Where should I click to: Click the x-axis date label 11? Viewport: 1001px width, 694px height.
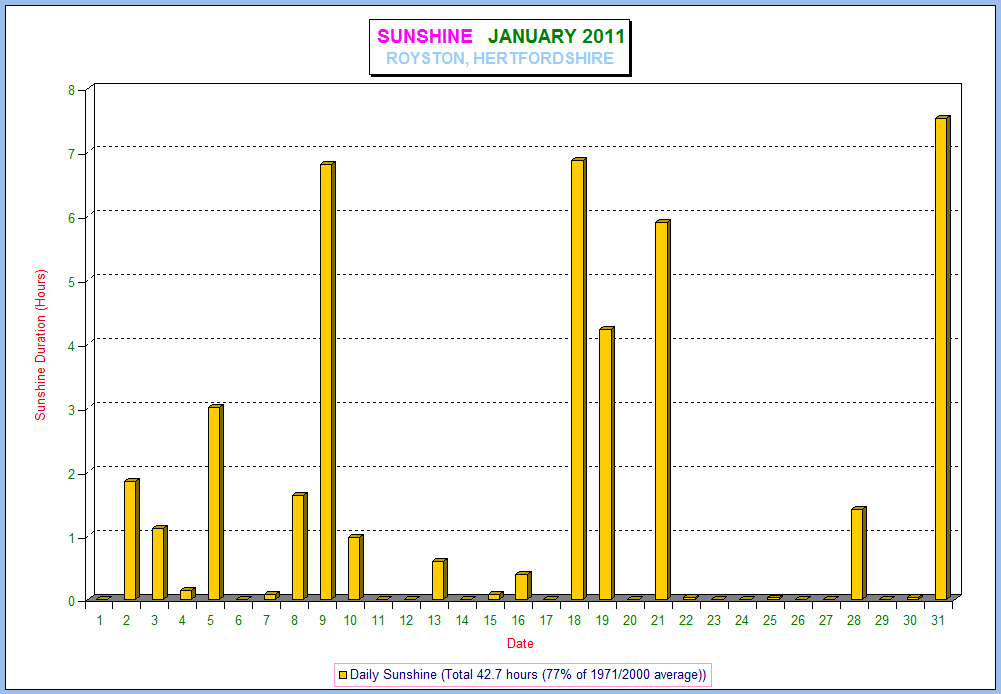[379, 620]
